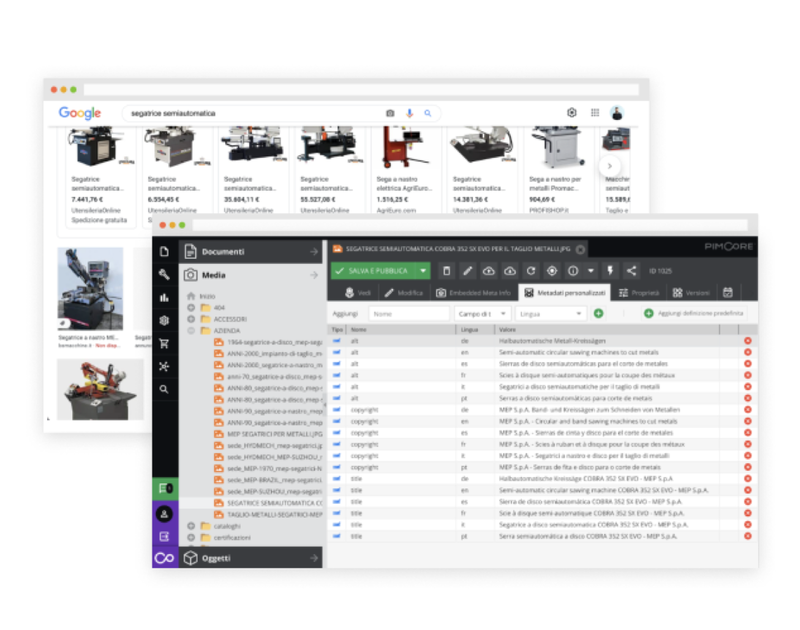Viewport: 800px width, 630px height.
Task: Expand the Documenti panel arrow
Action: point(313,251)
